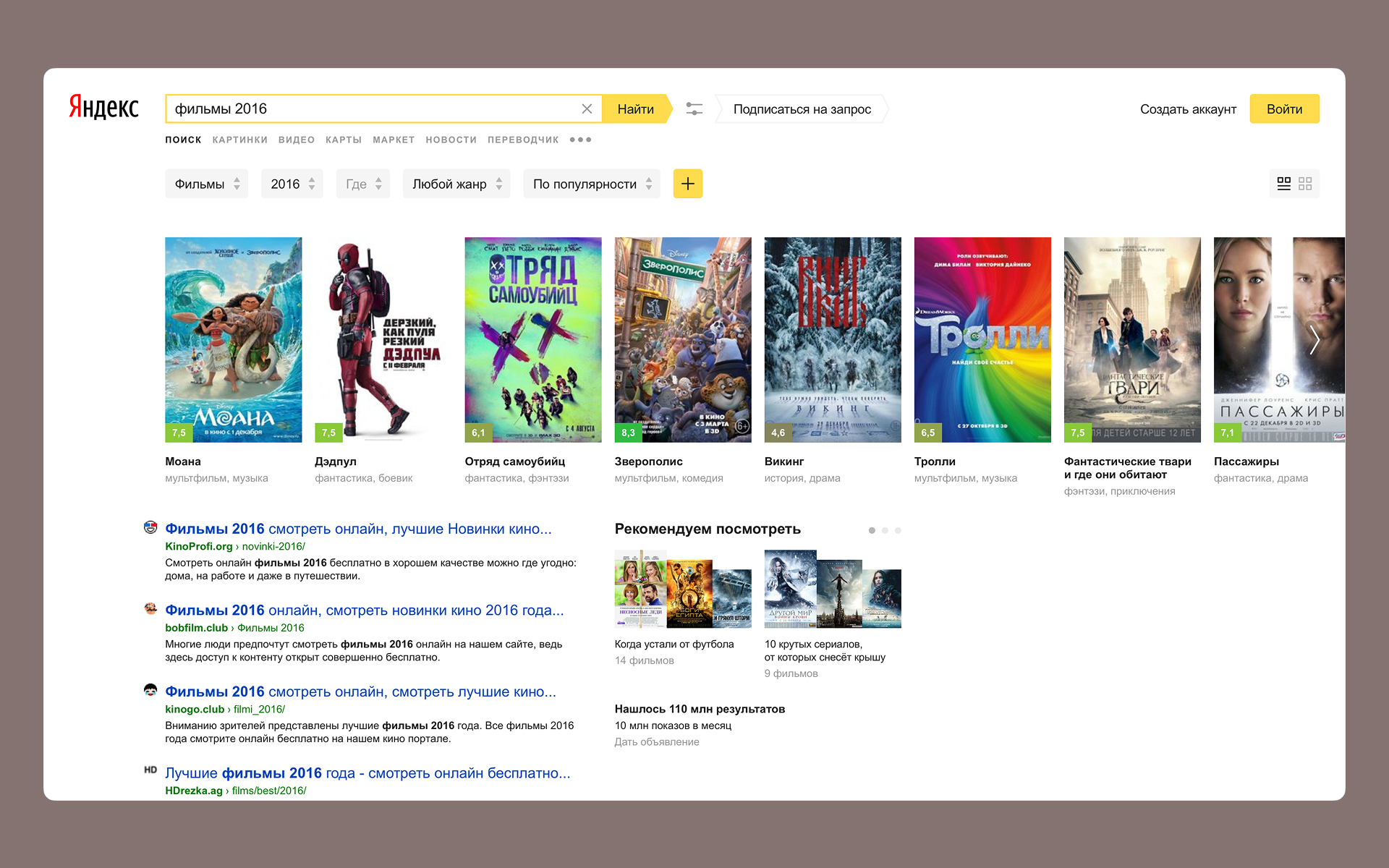Open the Зверополис movie poster
This screenshot has width=1389, height=868.
683,340
